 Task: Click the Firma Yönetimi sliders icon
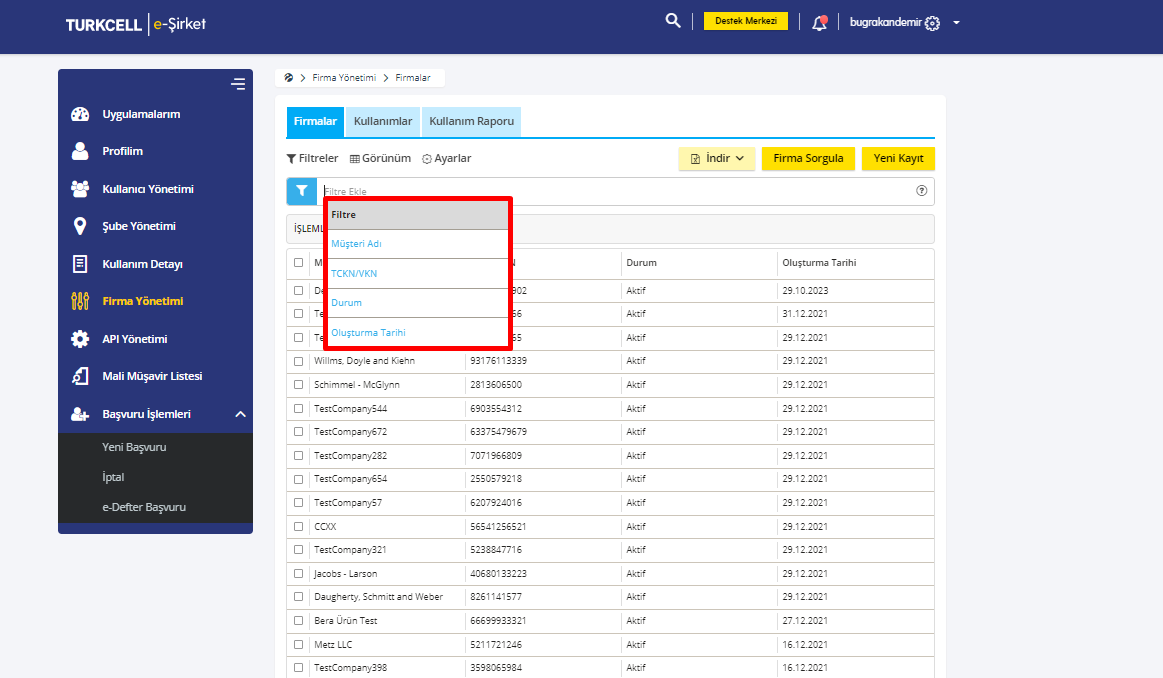tap(80, 301)
